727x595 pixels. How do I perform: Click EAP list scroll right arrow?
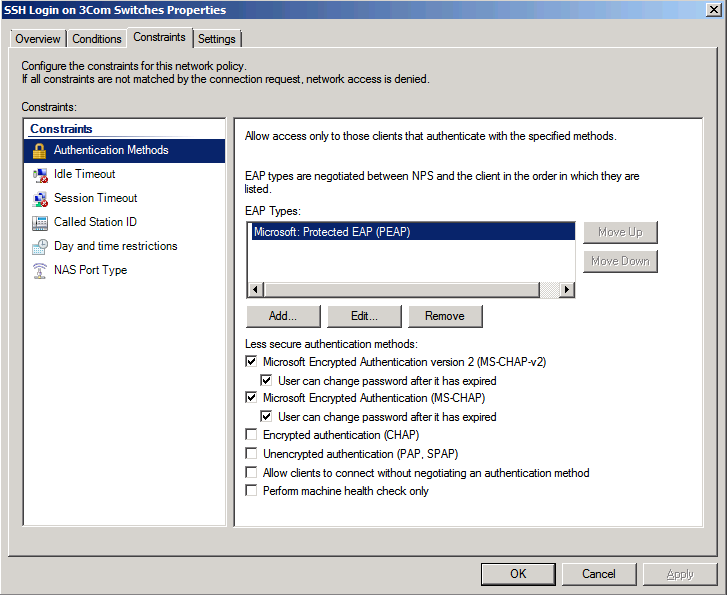[566, 290]
